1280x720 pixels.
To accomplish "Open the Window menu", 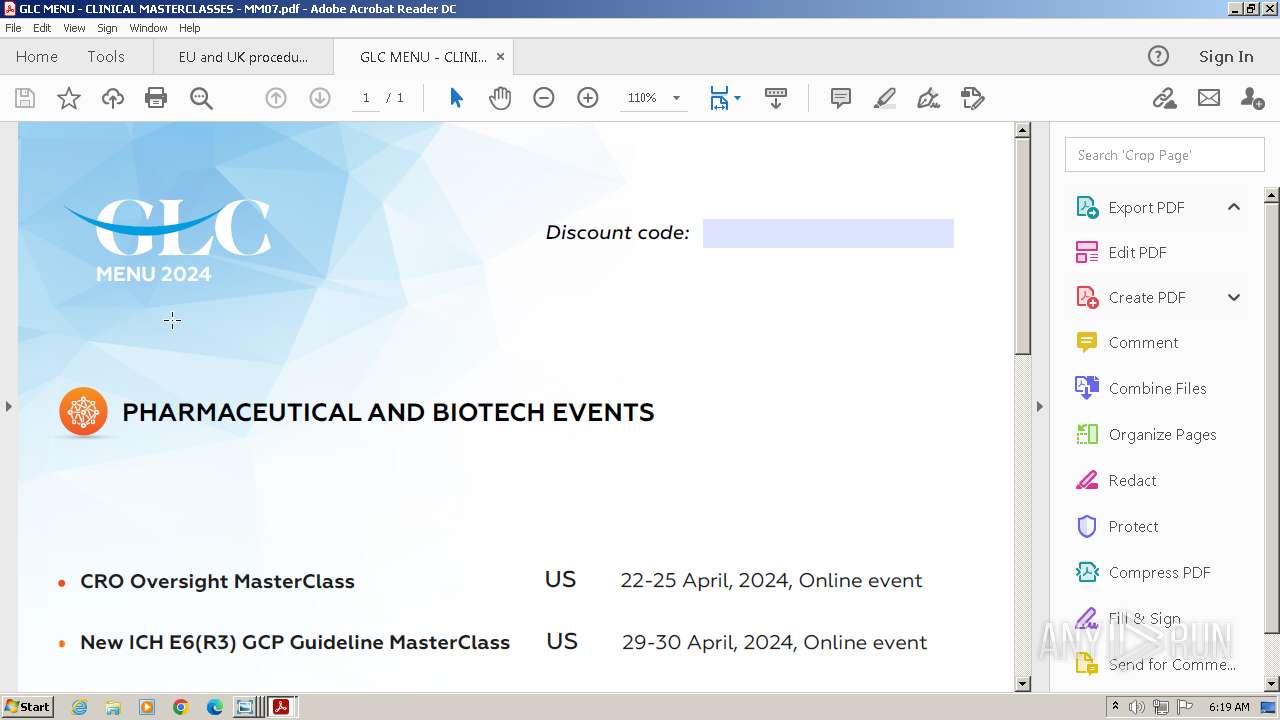I will (148, 28).
